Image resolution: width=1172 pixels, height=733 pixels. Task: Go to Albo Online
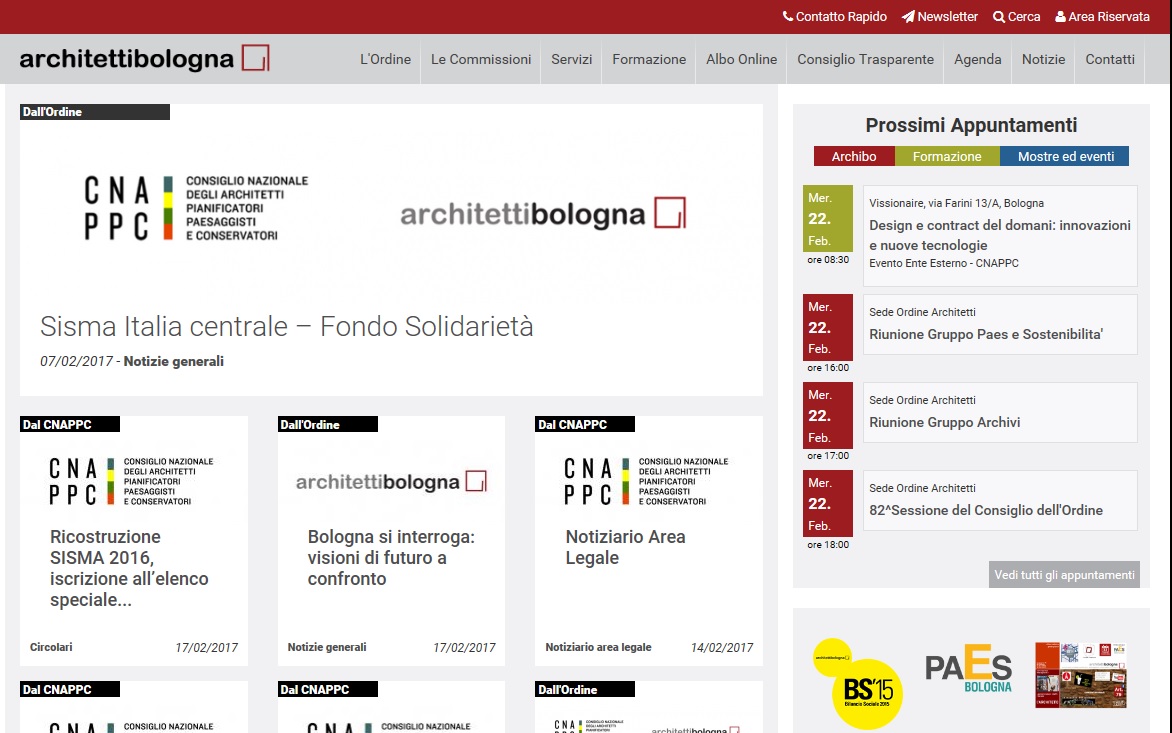[741, 59]
